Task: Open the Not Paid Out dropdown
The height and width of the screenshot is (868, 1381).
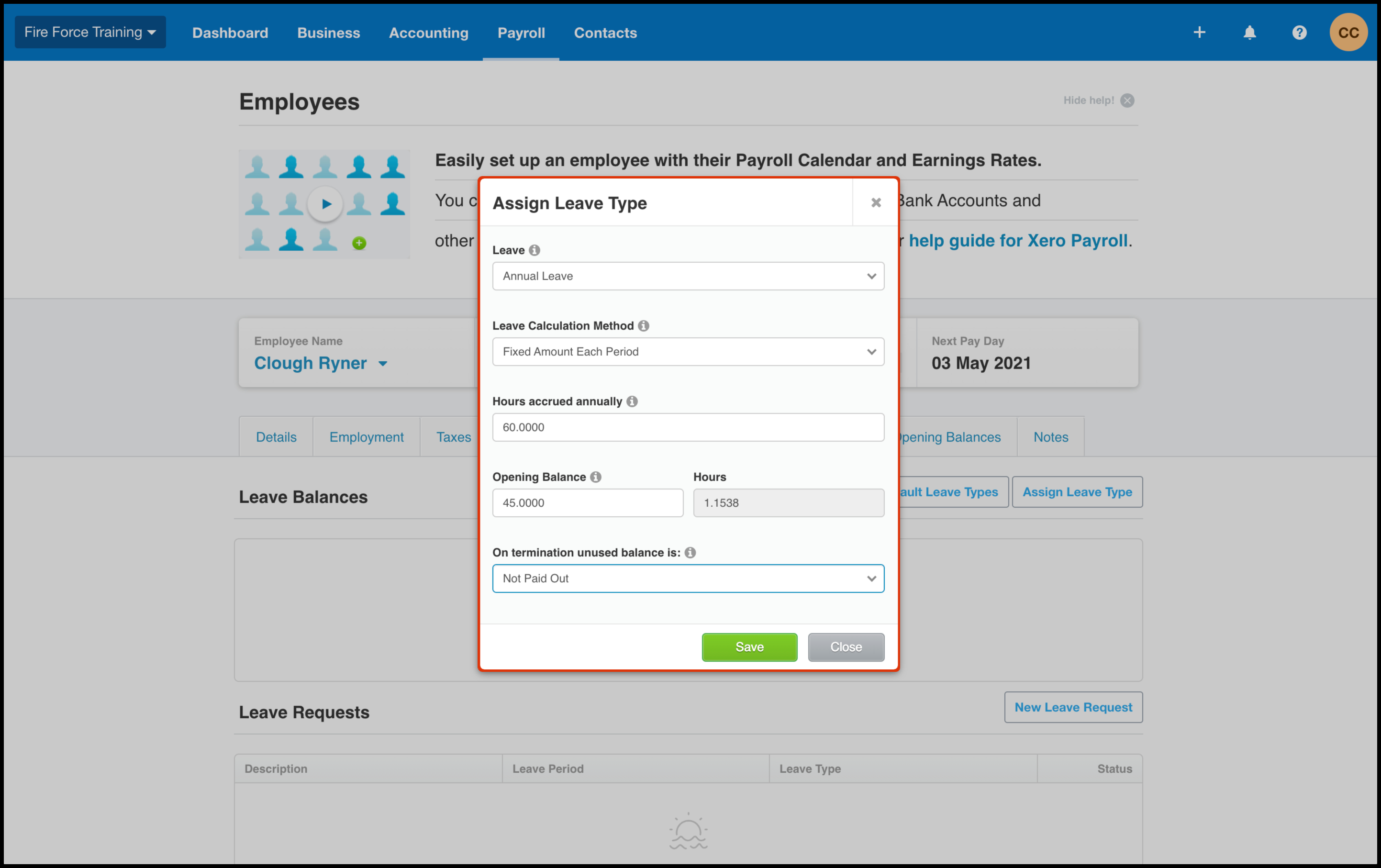Action: tap(688, 579)
